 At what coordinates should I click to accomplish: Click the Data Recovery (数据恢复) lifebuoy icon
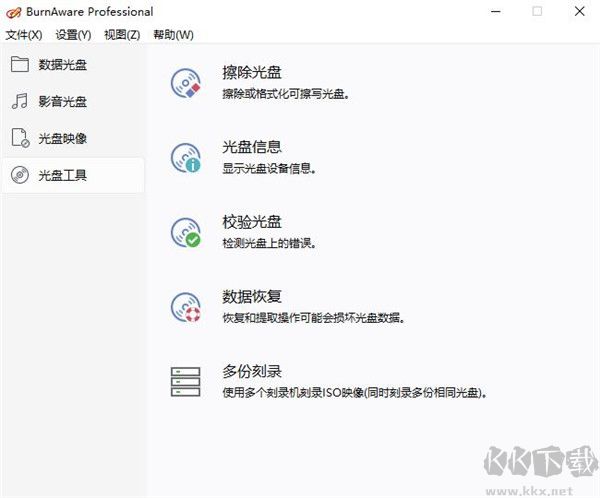pyautogui.click(x=186, y=306)
